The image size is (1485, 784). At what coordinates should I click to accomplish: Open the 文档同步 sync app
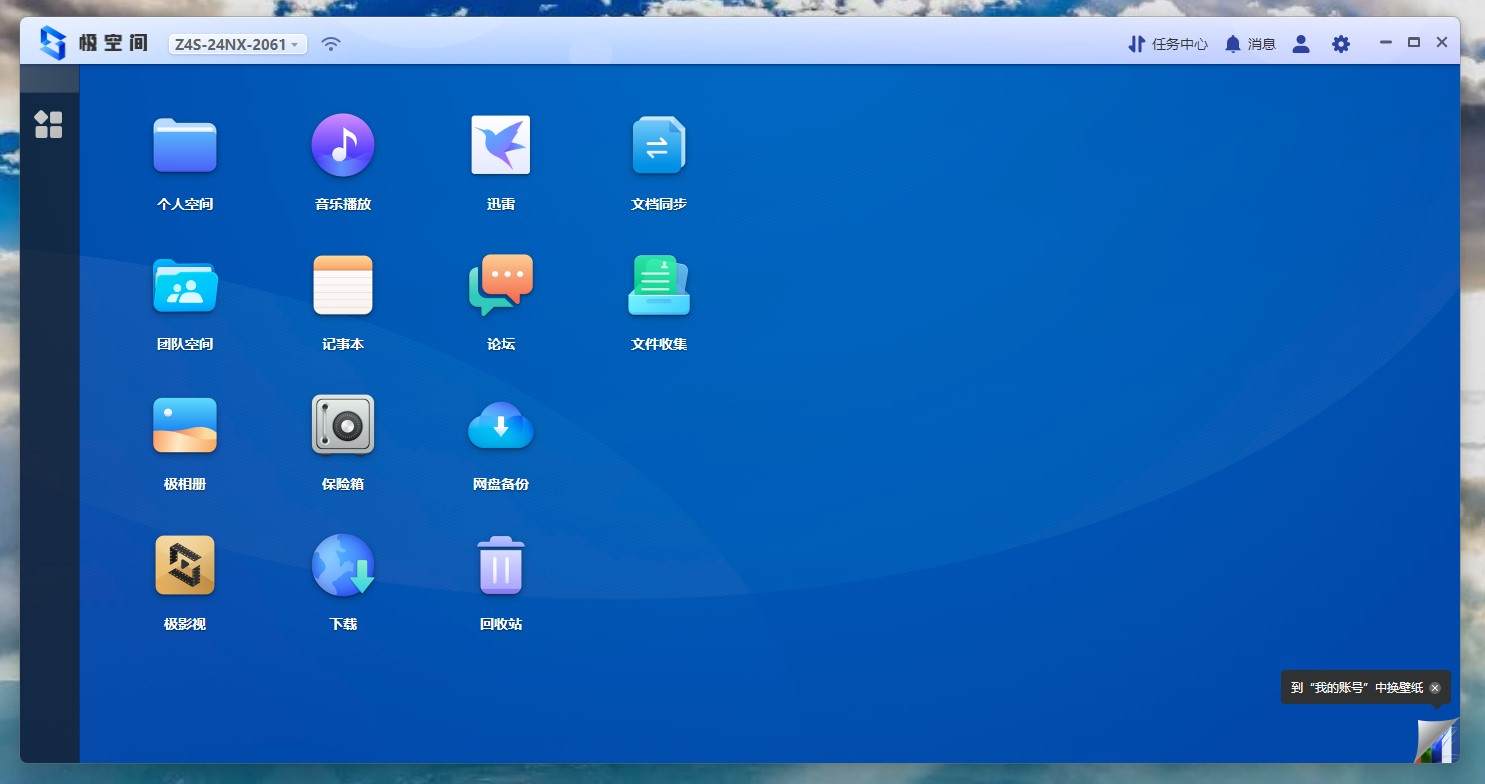[659, 146]
